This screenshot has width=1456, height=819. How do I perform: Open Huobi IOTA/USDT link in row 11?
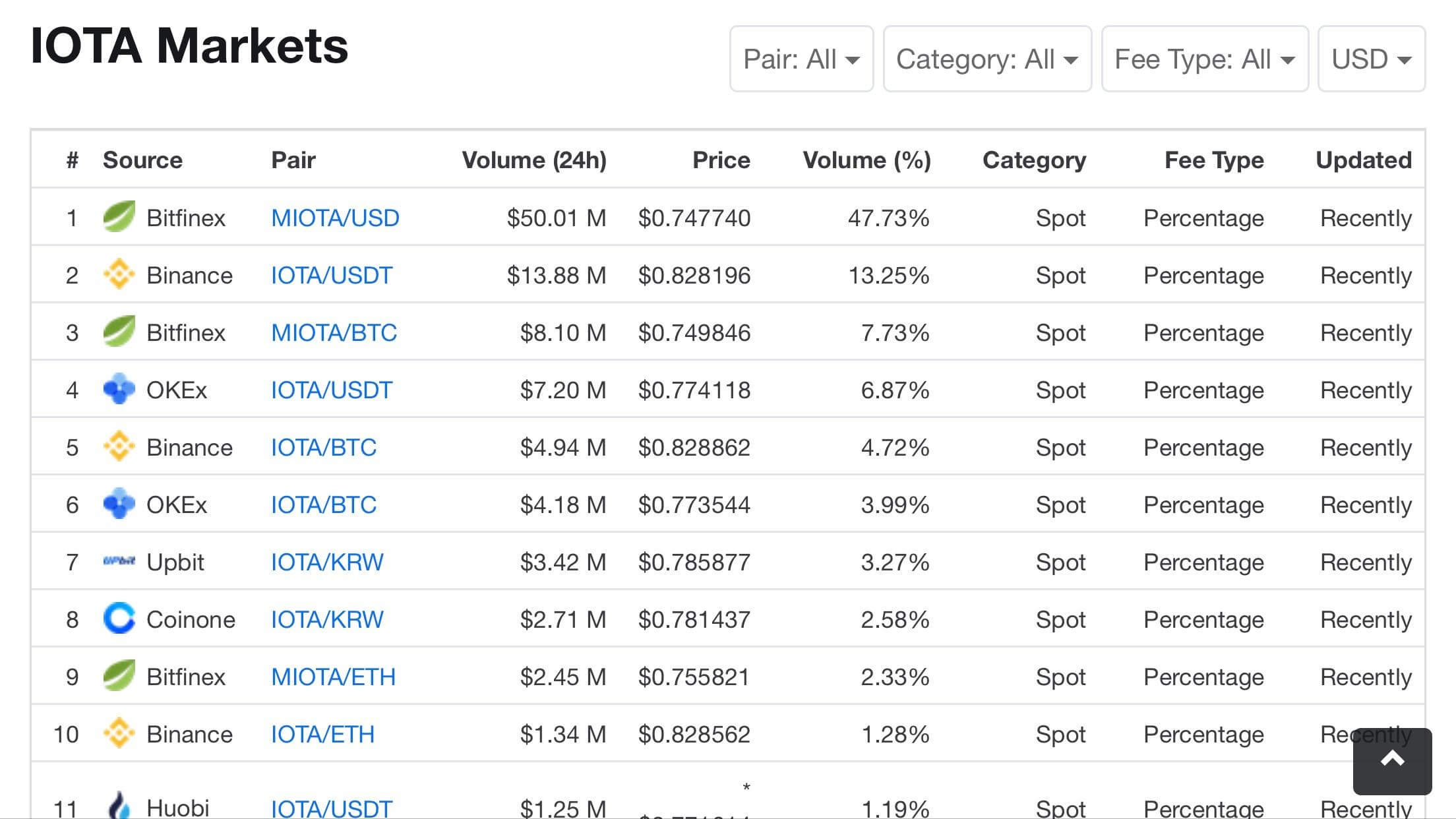(332, 808)
